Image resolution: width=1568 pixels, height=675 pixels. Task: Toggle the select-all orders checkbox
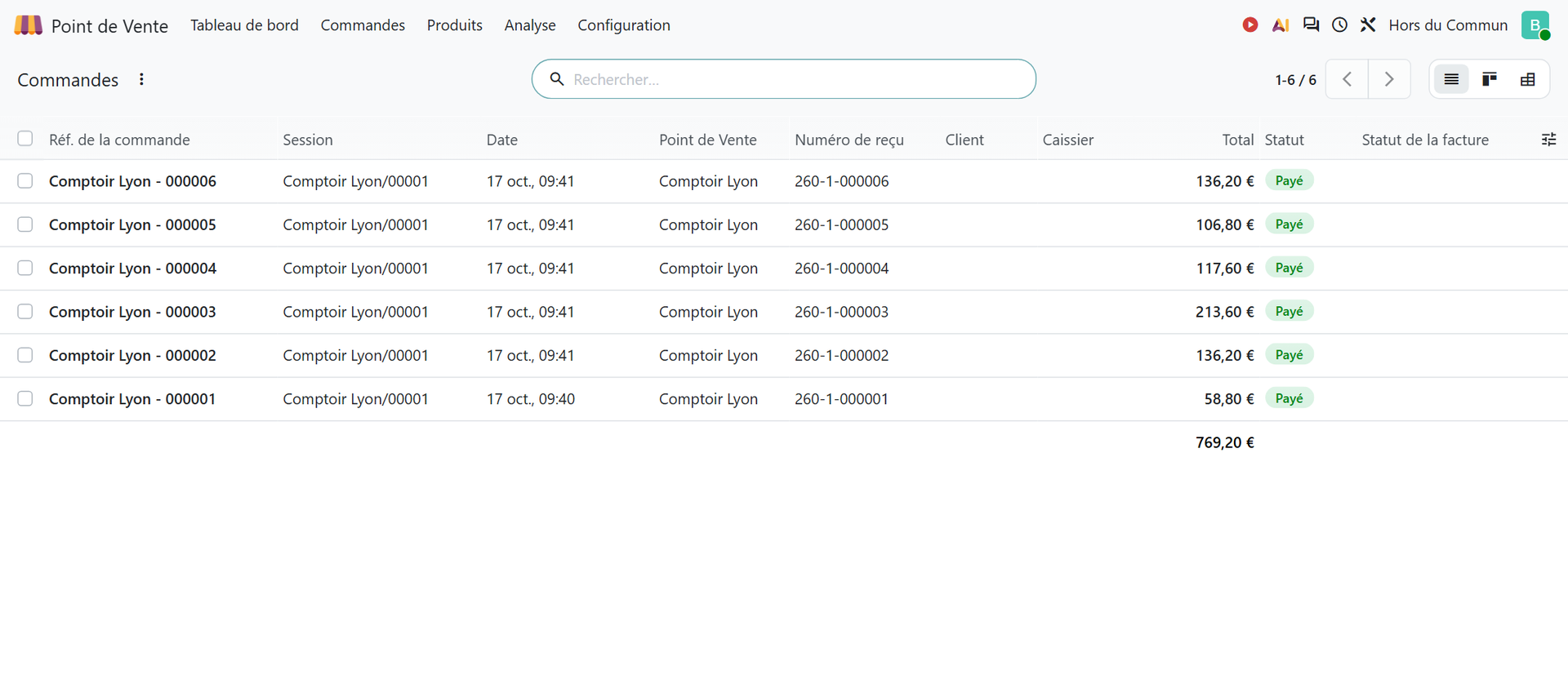(25, 139)
